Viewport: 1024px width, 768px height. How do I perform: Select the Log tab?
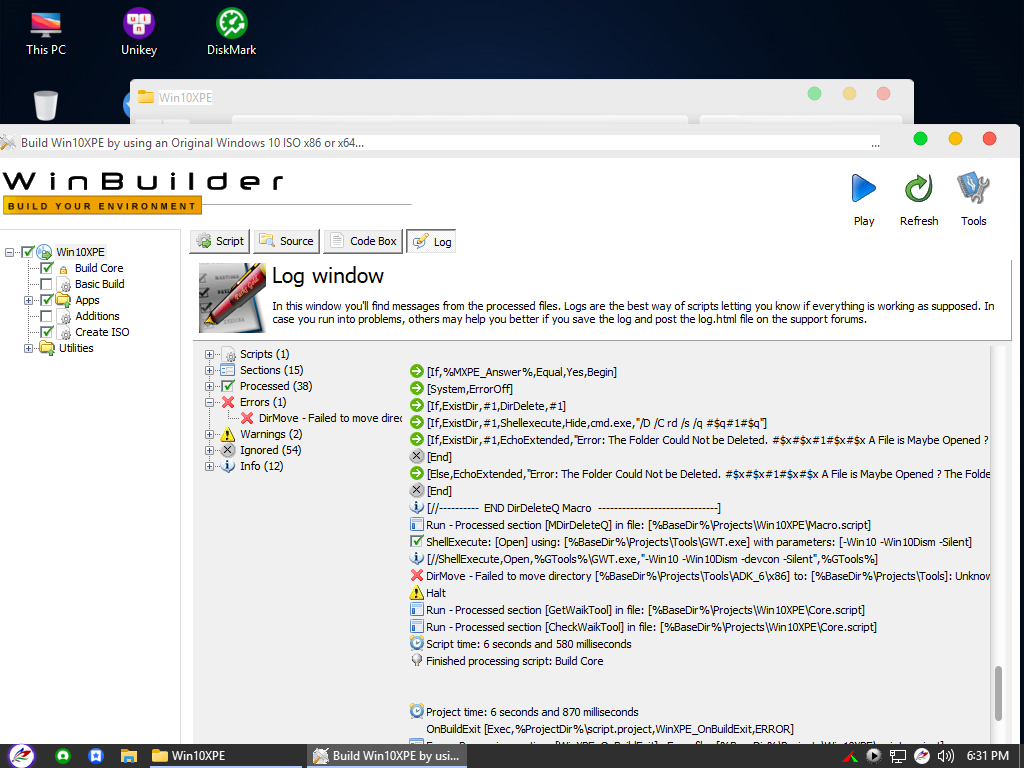tap(431, 242)
